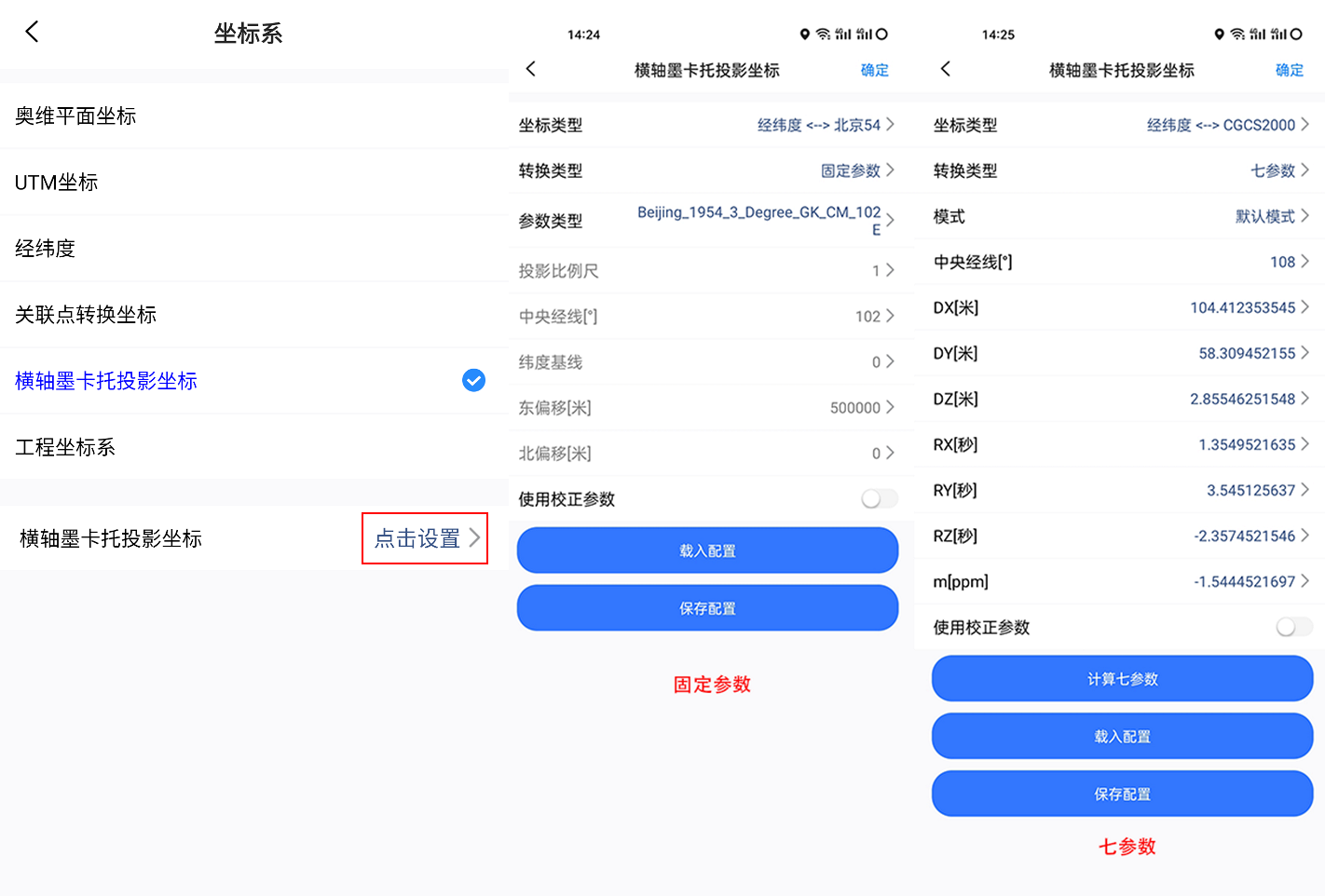Tap back arrow in fixed-parameter (固定参数) screen

pyautogui.click(x=531, y=69)
